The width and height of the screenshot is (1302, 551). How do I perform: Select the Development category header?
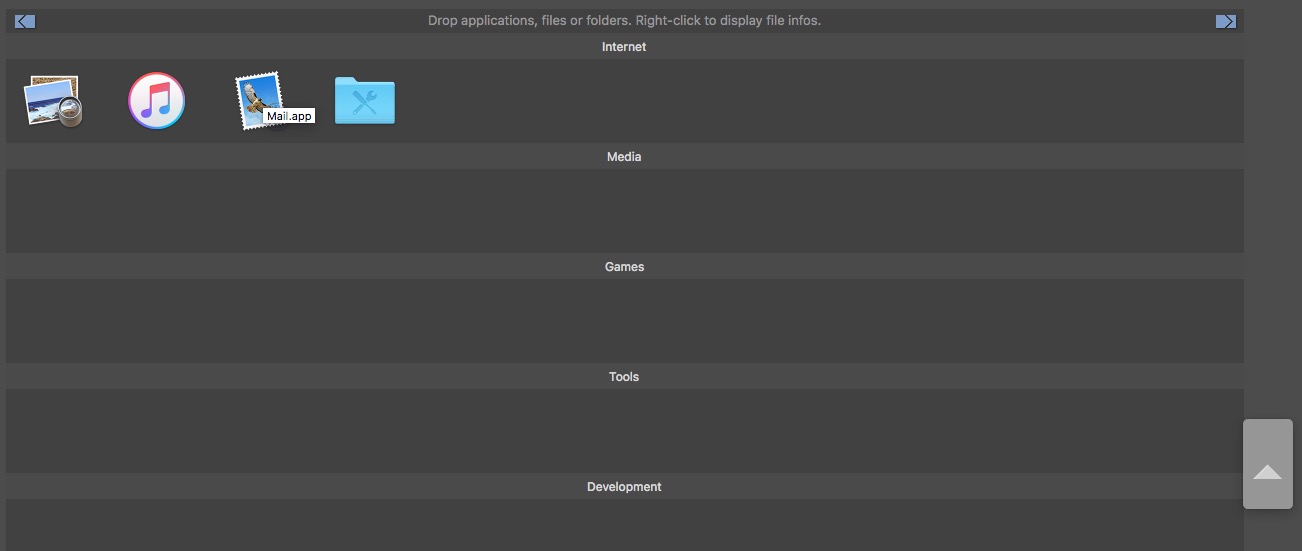pos(624,487)
